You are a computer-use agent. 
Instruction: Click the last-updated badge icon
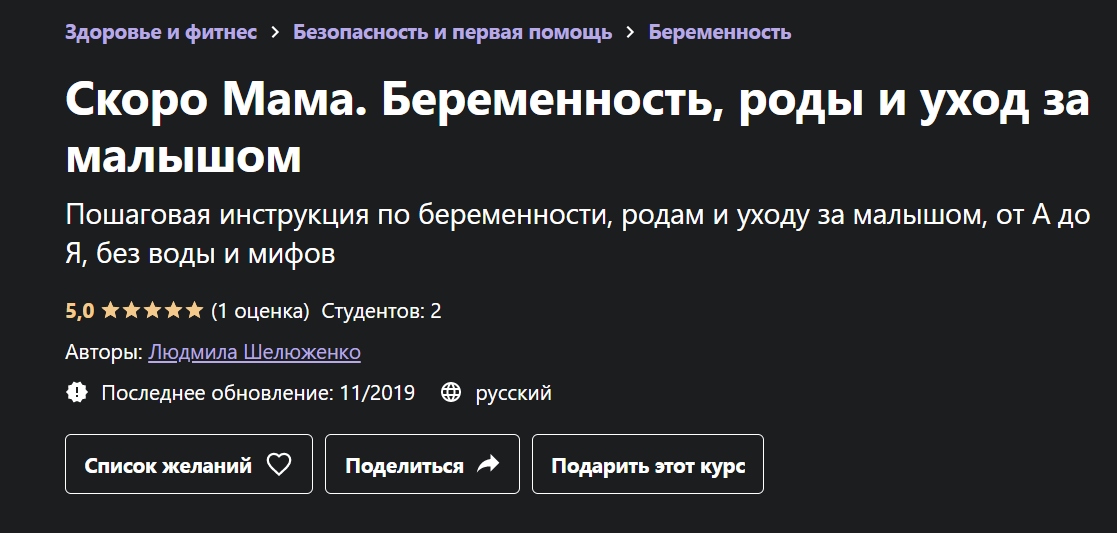[x=77, y=393]
